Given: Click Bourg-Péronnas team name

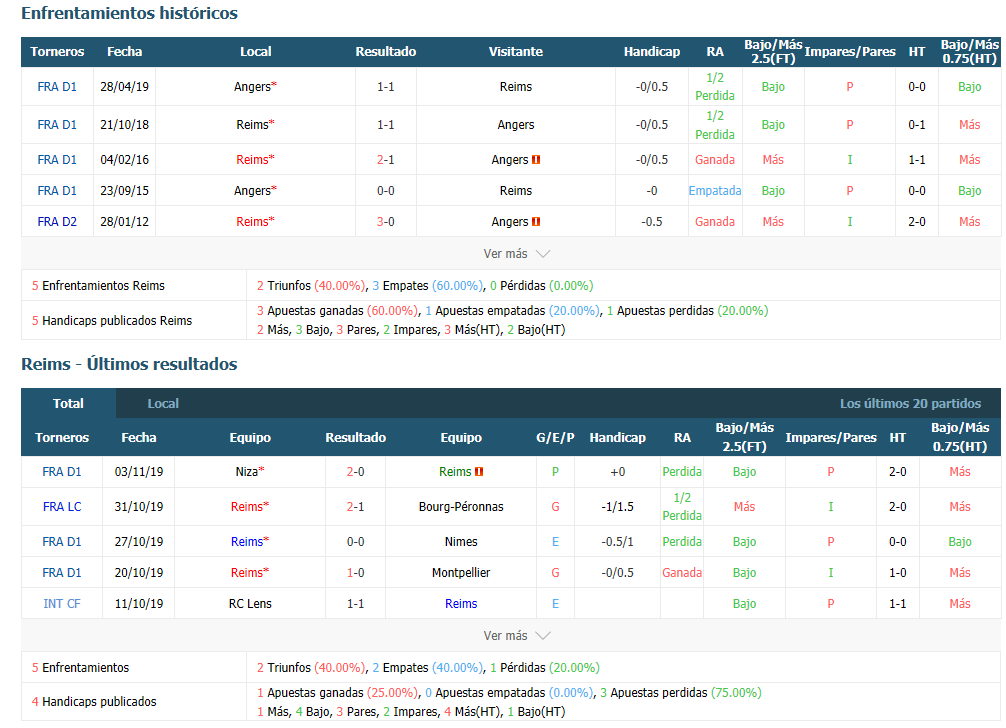Looking at the screenshot, I should tap(461, 507).
